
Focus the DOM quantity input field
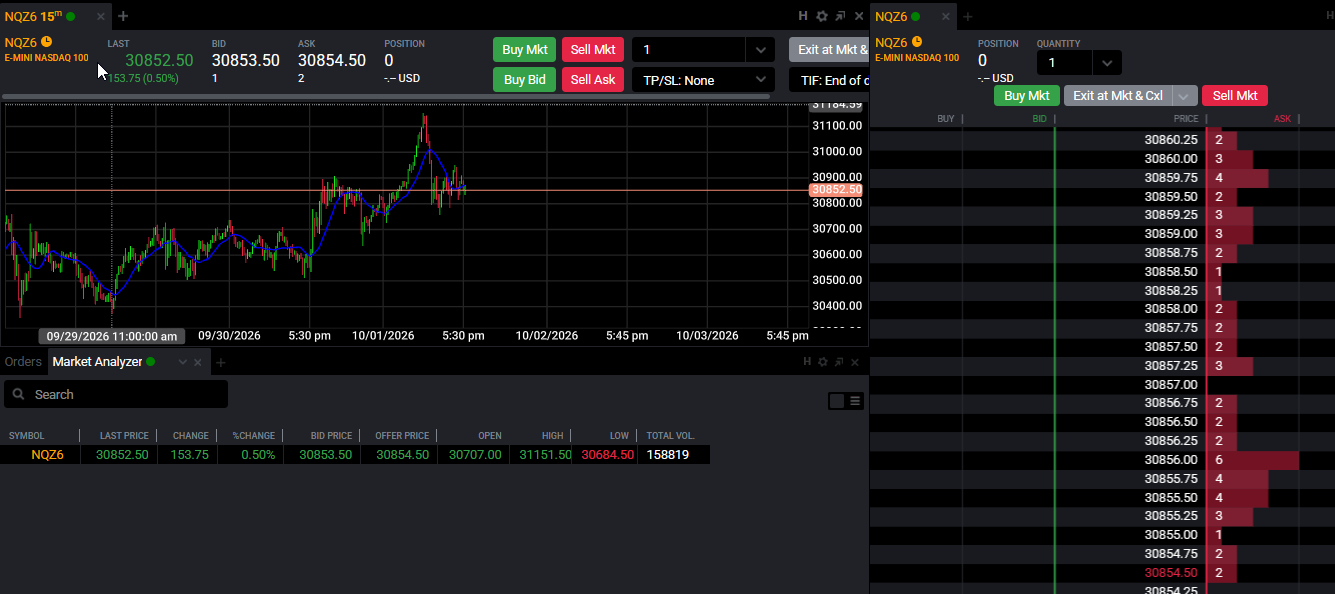1064,63
